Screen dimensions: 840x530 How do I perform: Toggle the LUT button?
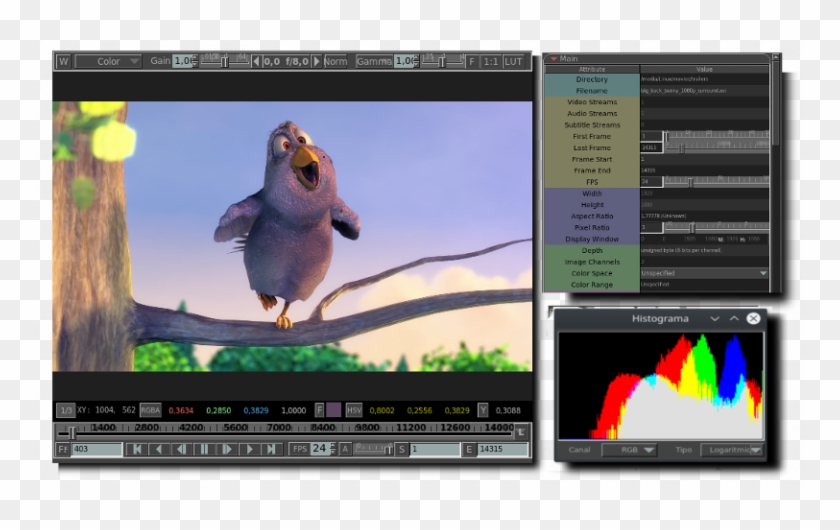[513, 62]
